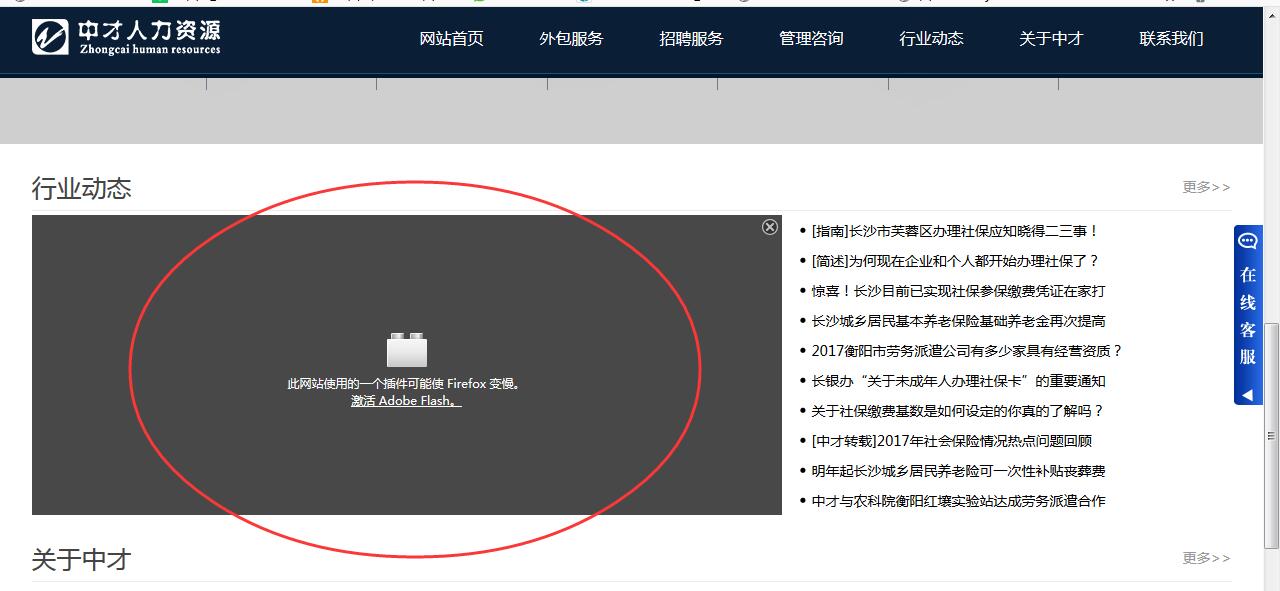The height and width of the screenshot is (591, 1280).
Task: Open the 联系我们 menu item
Action: pyautogui.click(x=1171, y=39)
